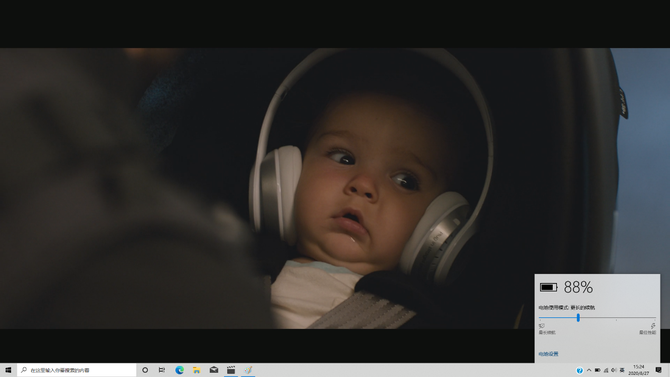Screen dimensions: 670x377
Task: Open the network status tray icon
Action: click(606, 370)
